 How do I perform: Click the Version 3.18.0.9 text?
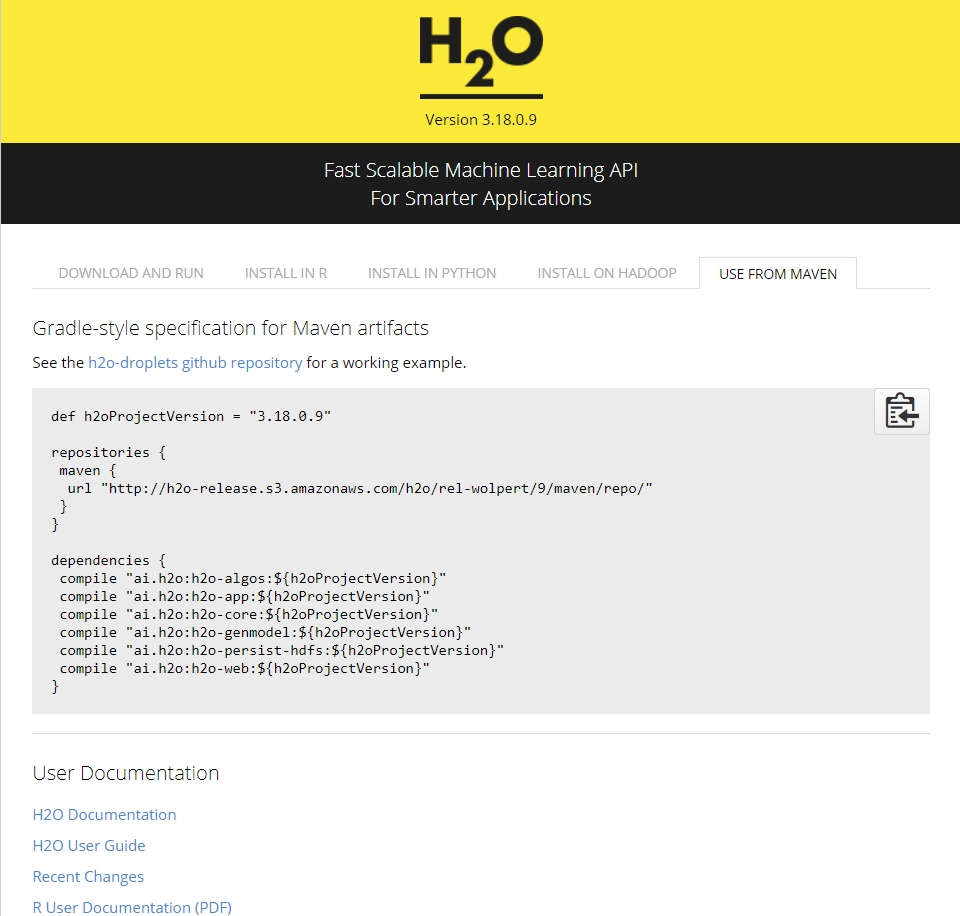[481, 120]
